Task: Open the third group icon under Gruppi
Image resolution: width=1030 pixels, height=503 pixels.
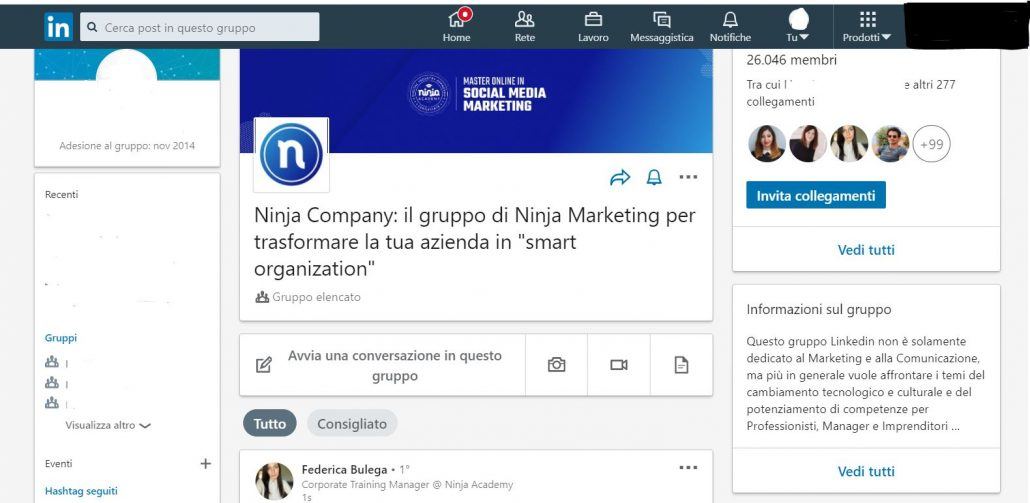Action: (52, 403)
